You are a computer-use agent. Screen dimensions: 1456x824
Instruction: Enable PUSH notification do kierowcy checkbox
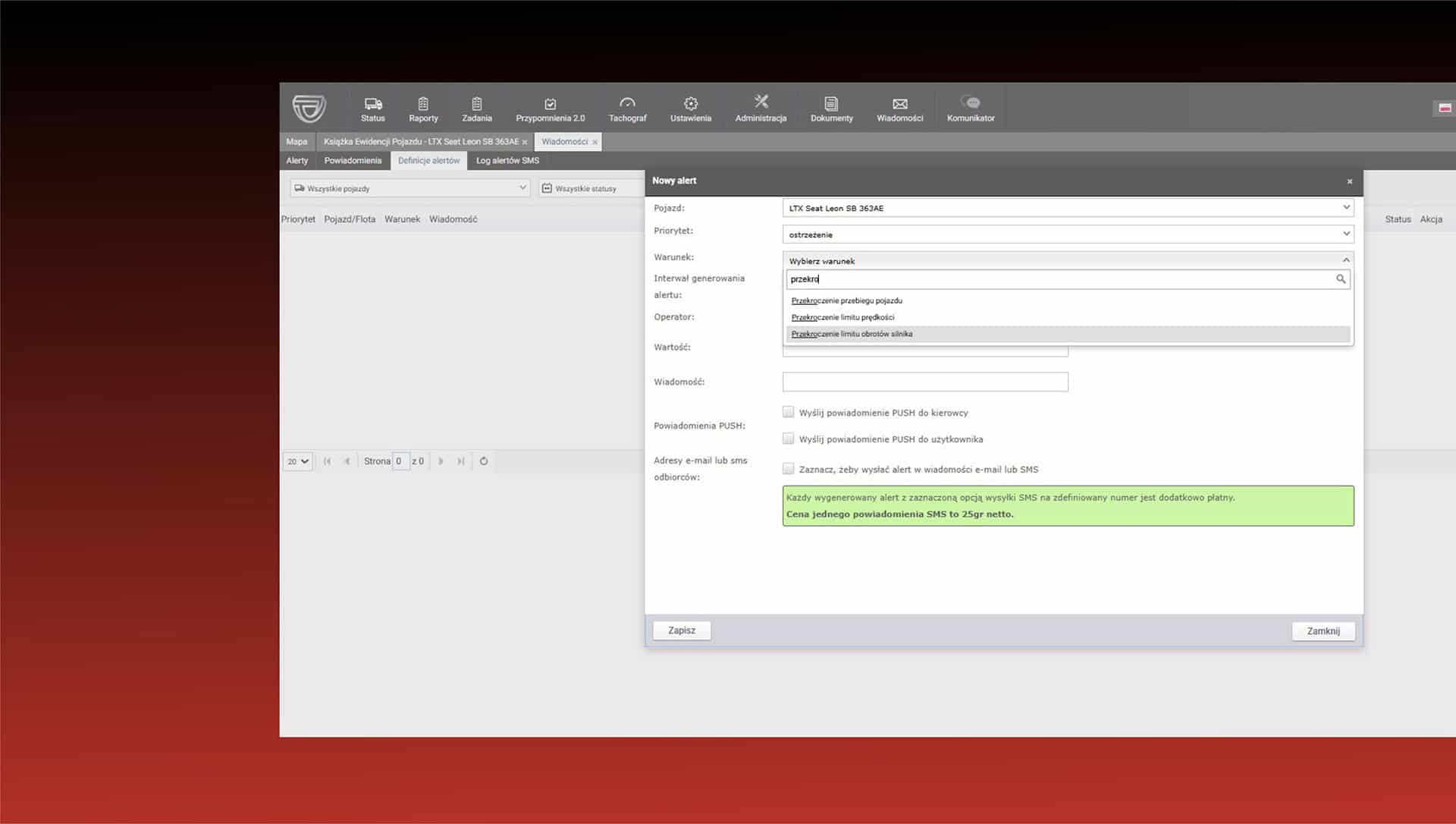789,412
